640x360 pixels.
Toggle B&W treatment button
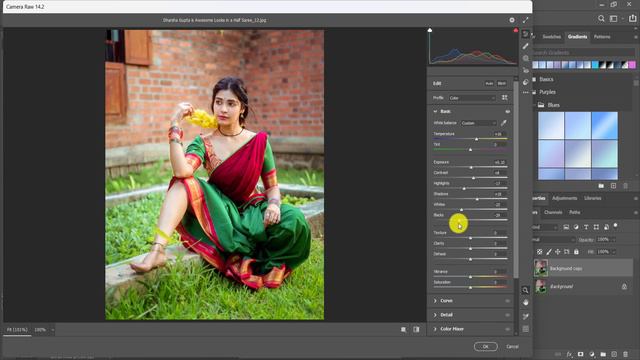coord(502,83)
